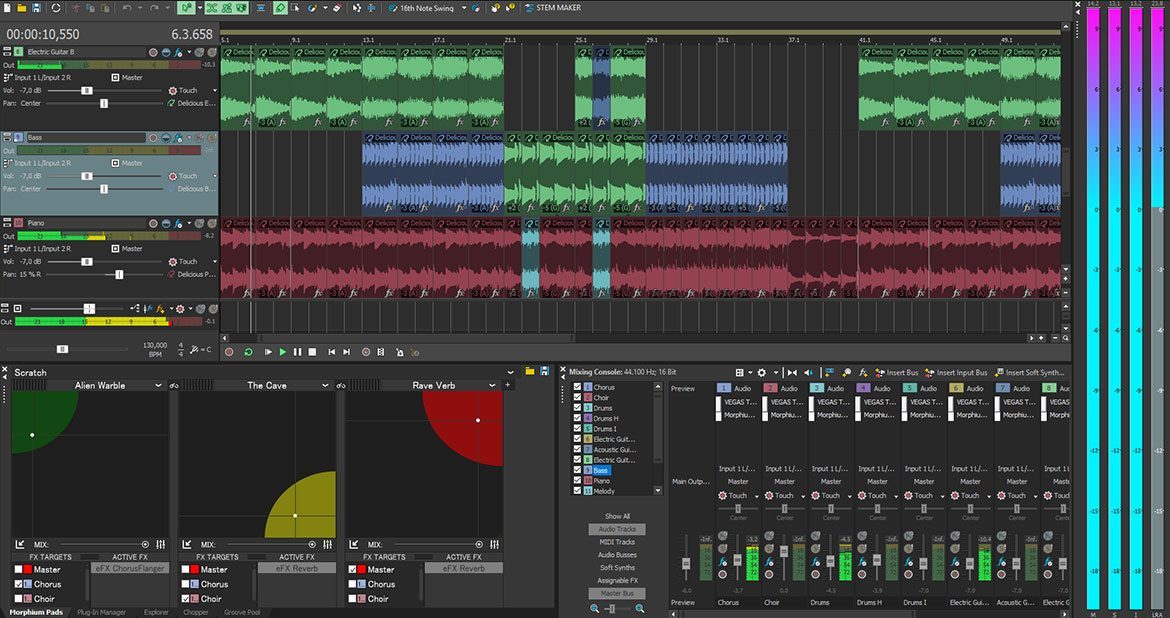Screen dimensions: 1170x618
Task: Enable loop playback in the transport bar
Action: (x=248, y=351)
